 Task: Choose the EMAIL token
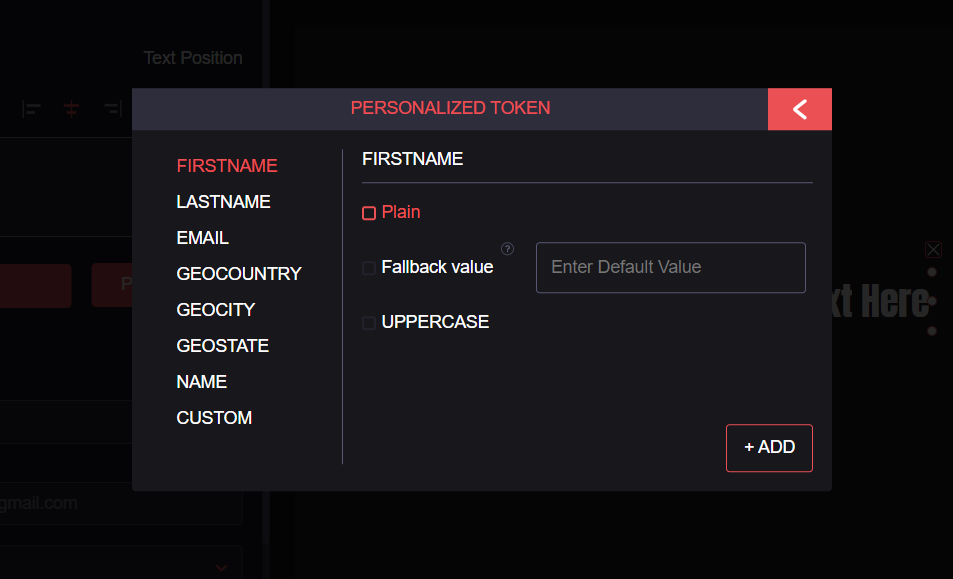[x=202, y=238]
